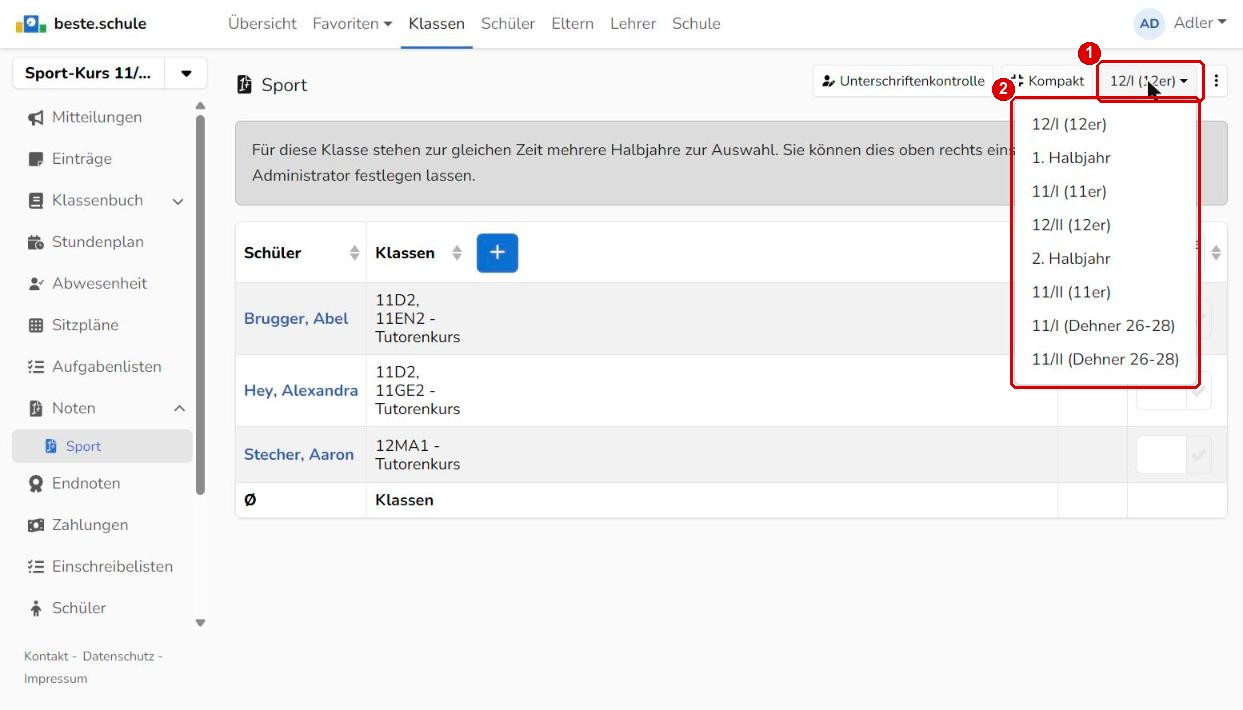Click the Stundenplan calendar icon

coord(36,242)
